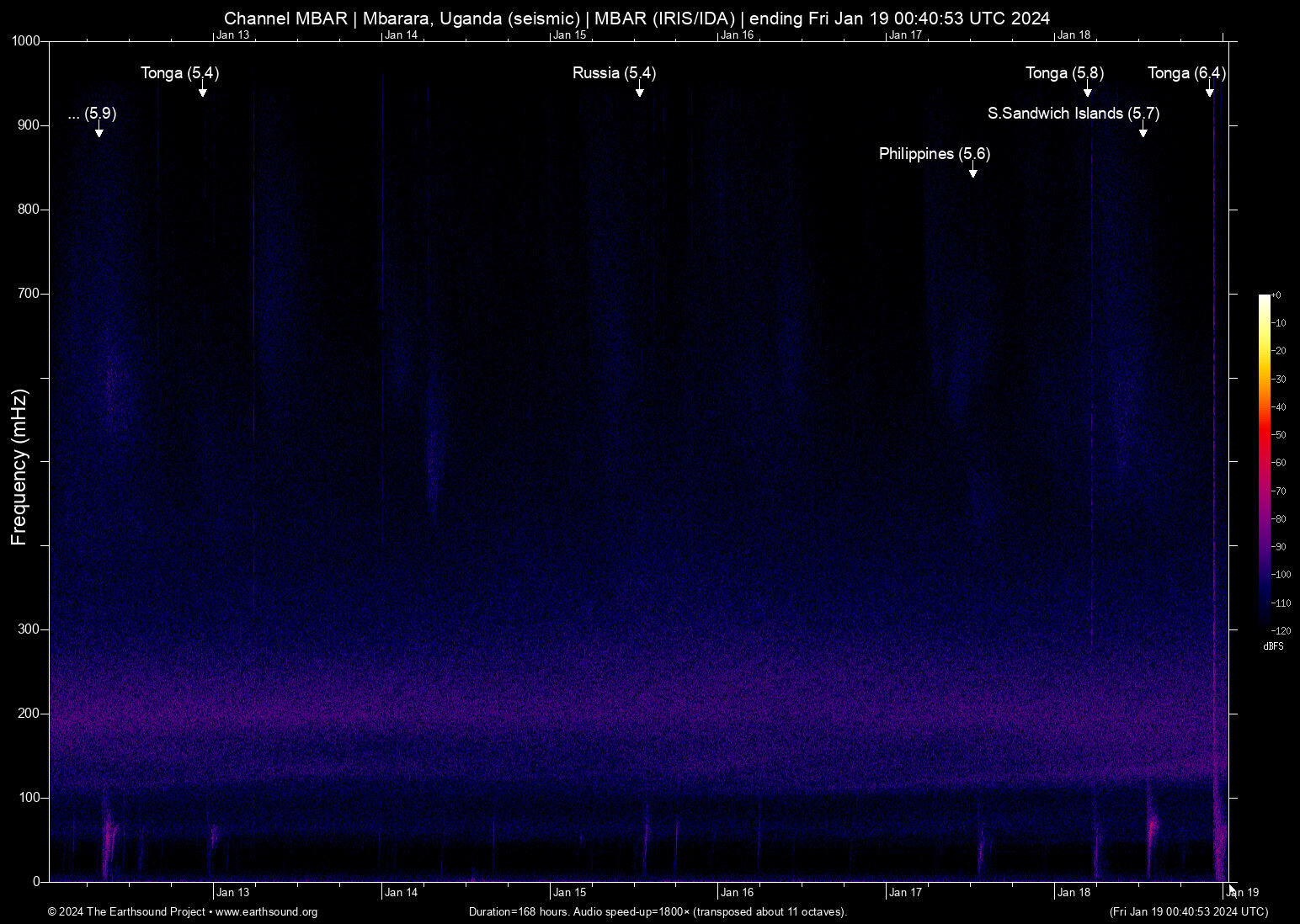Click the www.earthsound.org link in footer
Screen dimensions: 1300x924
(266, 912)
